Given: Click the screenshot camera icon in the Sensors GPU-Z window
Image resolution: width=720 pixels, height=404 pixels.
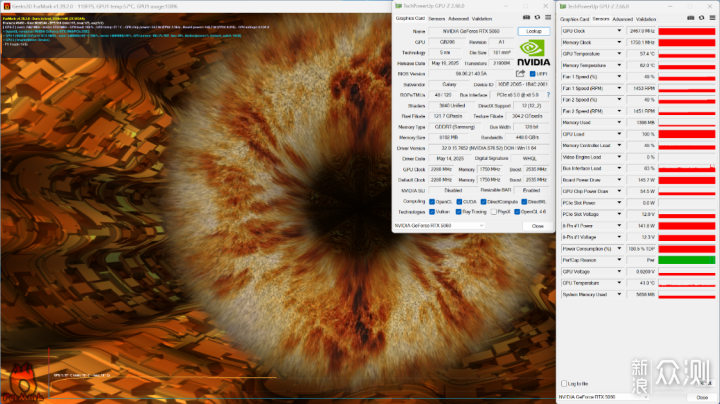Looking at the screenshot, I should pyautogui.click(x=691, y=18).
